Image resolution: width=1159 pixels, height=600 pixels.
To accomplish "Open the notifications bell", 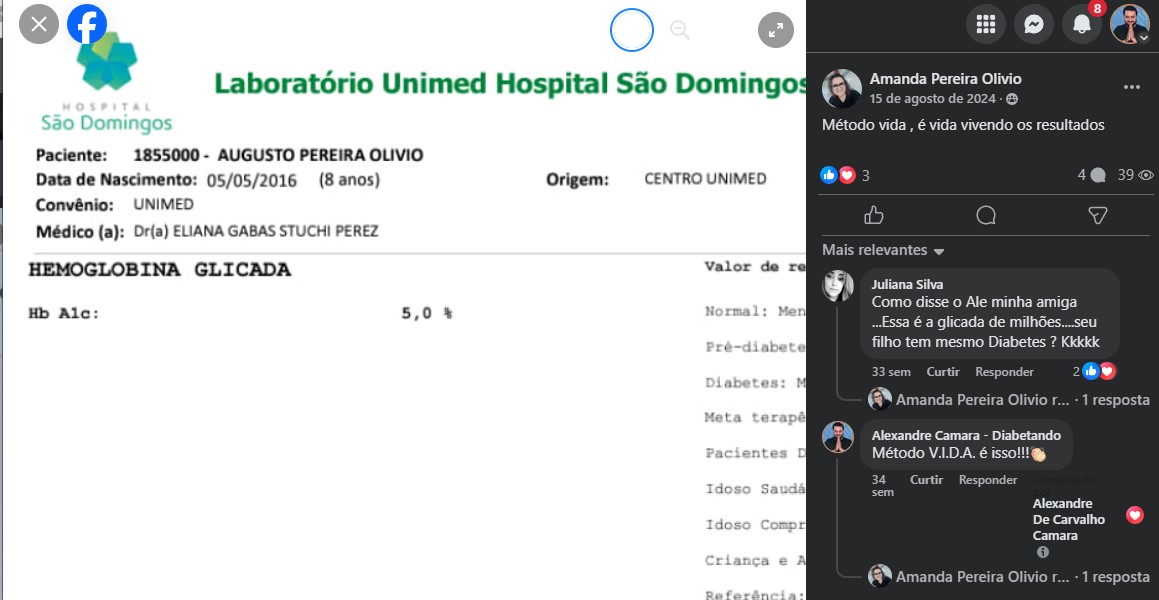I will tap(1082, 24).
